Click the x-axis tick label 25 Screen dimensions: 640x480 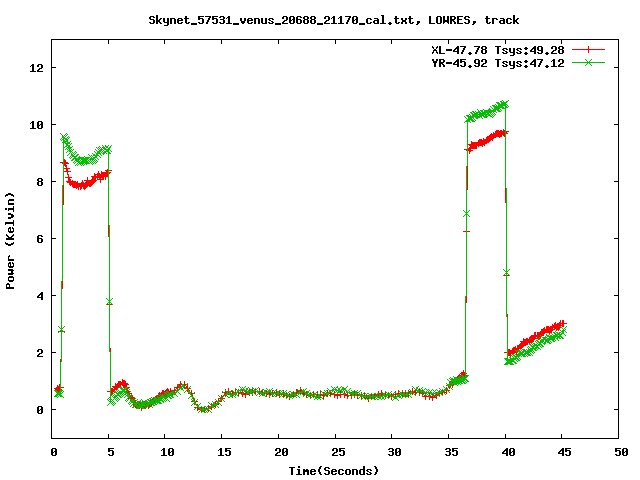338,452
